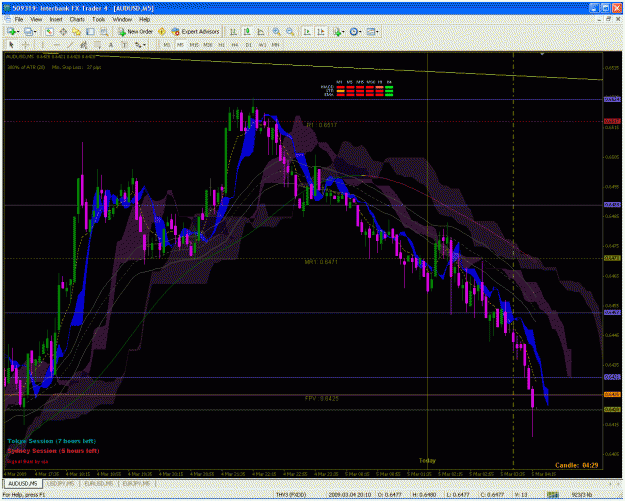The height and width of the screenshot is (501, 625).
Task: Switch chart to candlestick style
Action: tap(247, 31)
